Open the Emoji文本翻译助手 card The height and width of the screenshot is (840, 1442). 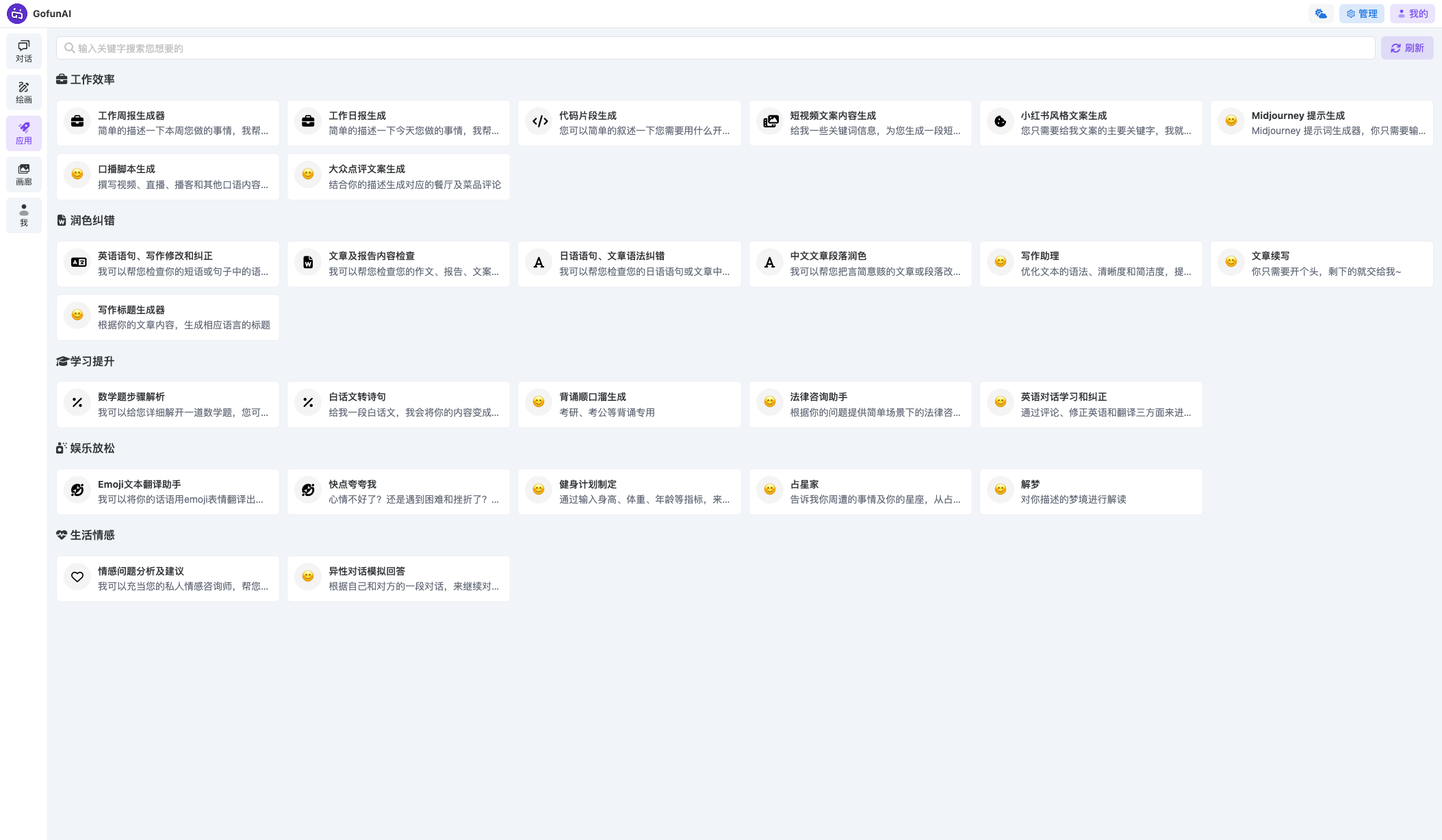coord(168,491)
